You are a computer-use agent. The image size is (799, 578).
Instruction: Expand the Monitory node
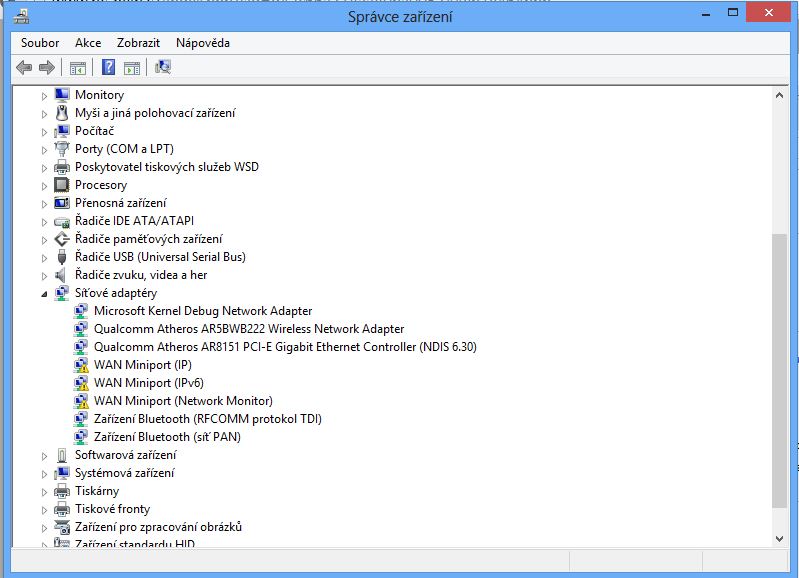pyautogui.click(x=44, y=96)
